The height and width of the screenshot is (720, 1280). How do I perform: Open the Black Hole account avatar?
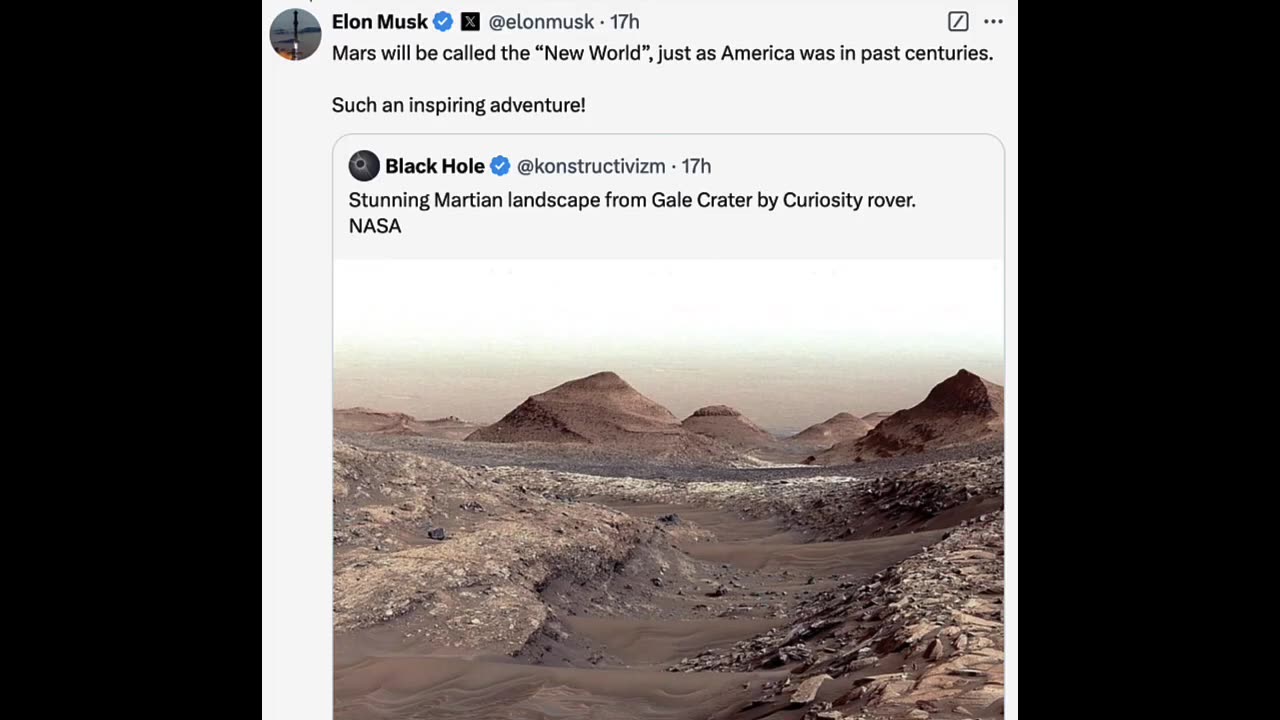364,166
